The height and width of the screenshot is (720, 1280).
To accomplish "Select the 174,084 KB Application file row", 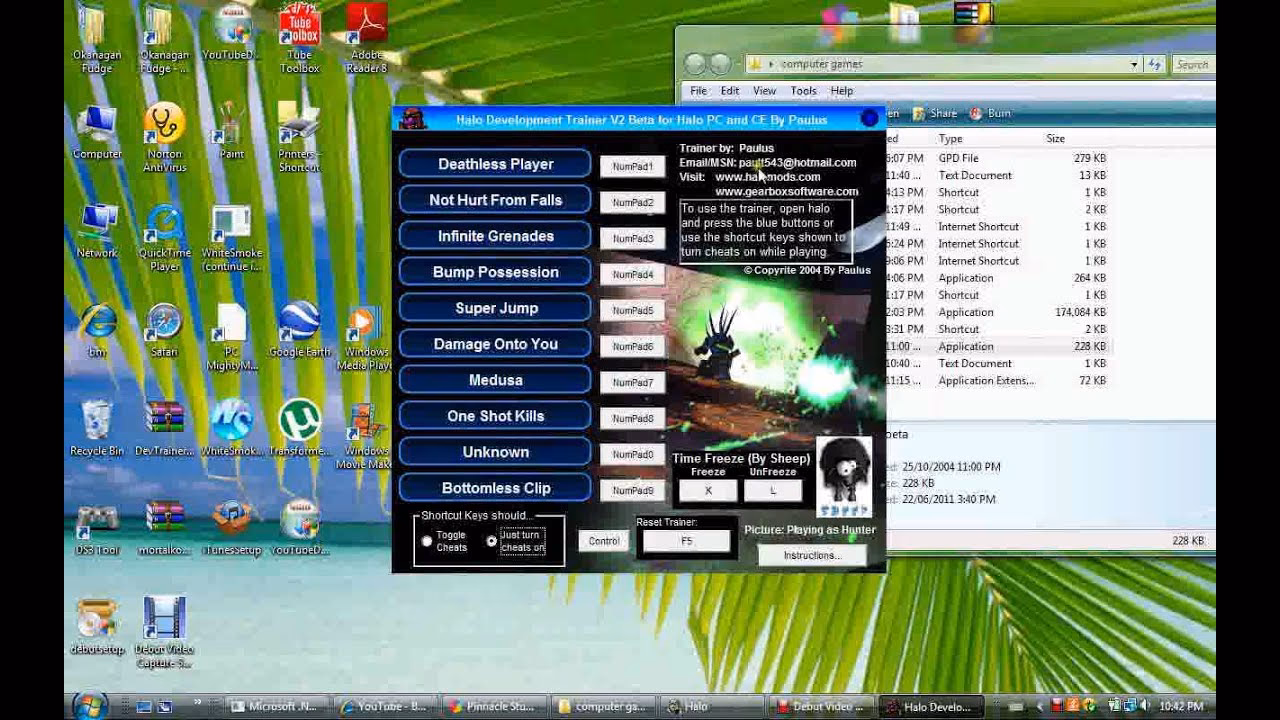I will [x=997, y=312].
